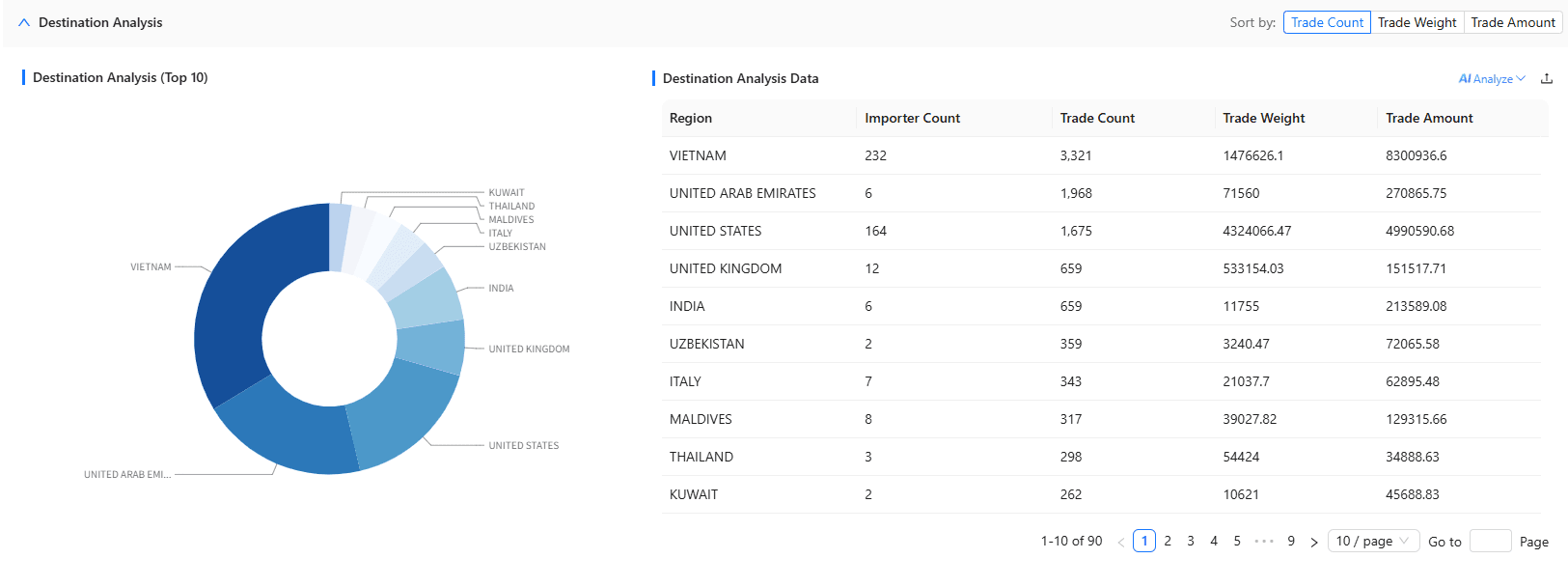Sort by Trade Amount
Image resolution: width=1568 pixels, height=587 pixels.
(x=1512, y=22)
